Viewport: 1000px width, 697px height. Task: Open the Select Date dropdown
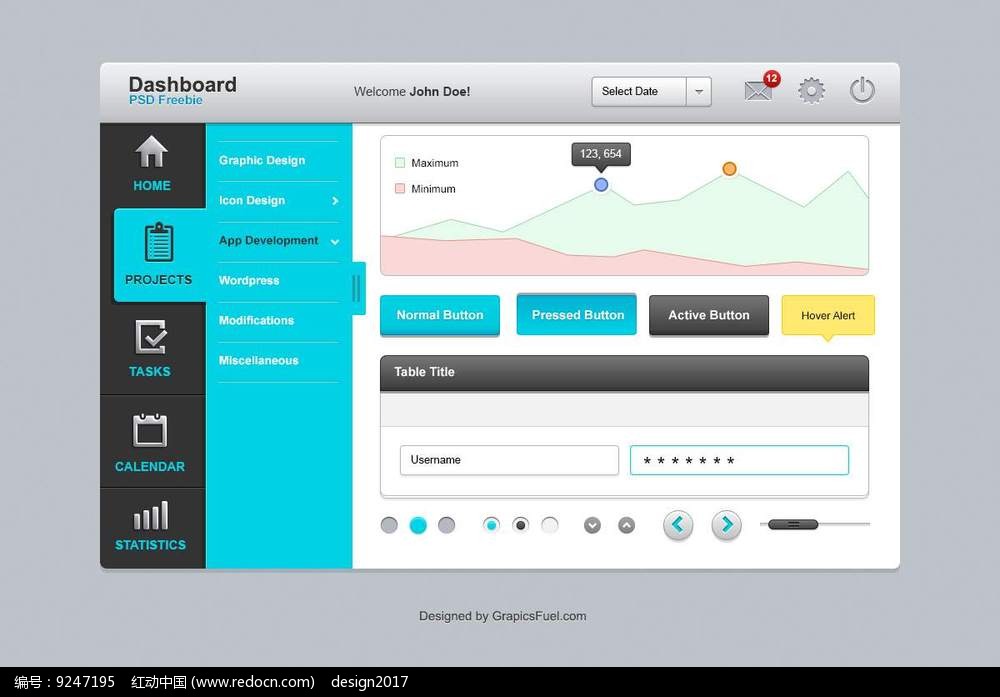coord(651,91)
